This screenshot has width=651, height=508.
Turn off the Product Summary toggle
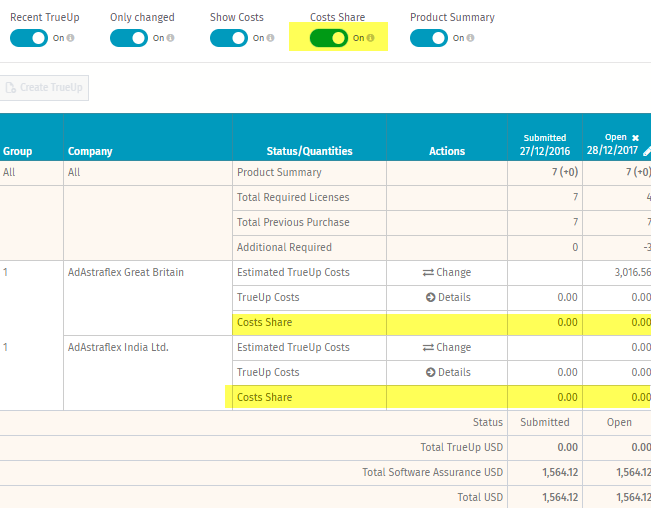[428, 38]
